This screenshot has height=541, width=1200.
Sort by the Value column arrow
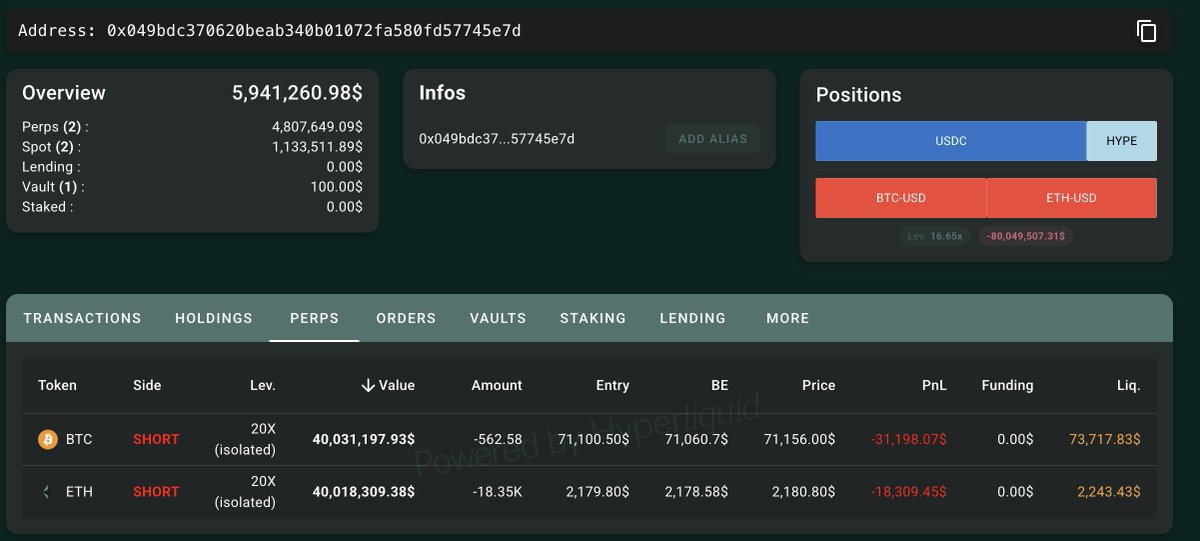click(x=368, y=385)
